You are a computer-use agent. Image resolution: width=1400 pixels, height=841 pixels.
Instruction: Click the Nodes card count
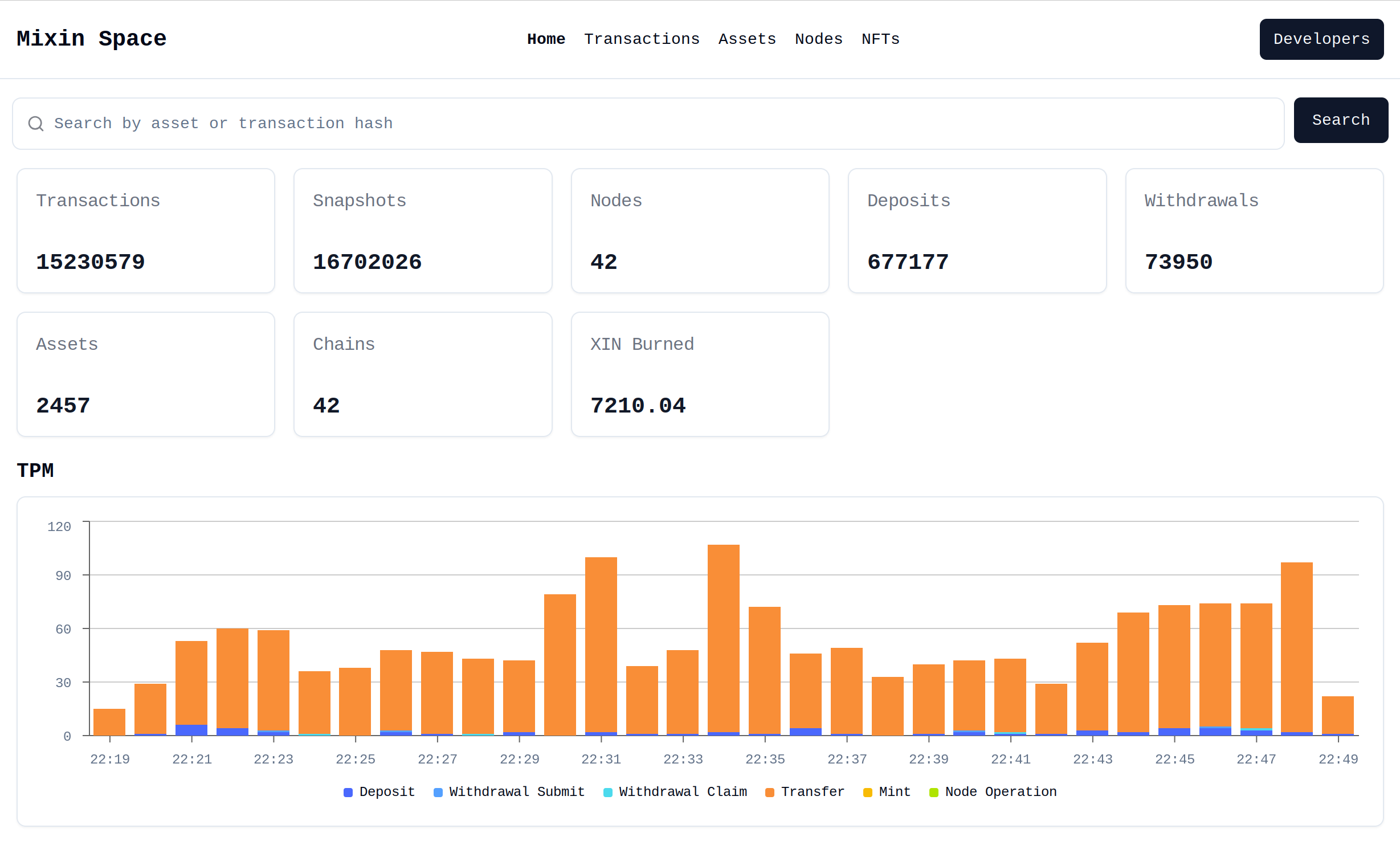coord(604,262)
